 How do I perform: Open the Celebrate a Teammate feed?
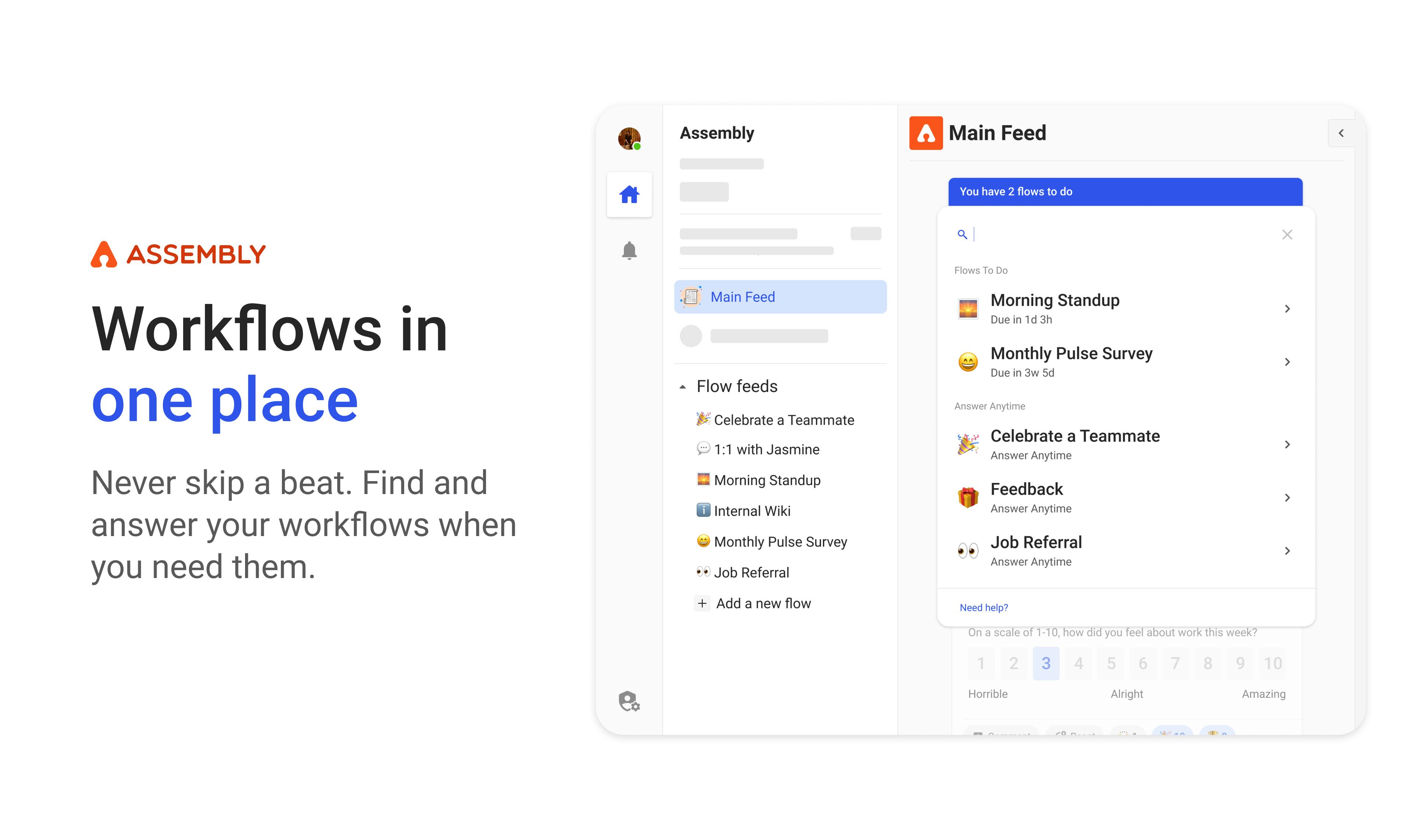point(775,419)
